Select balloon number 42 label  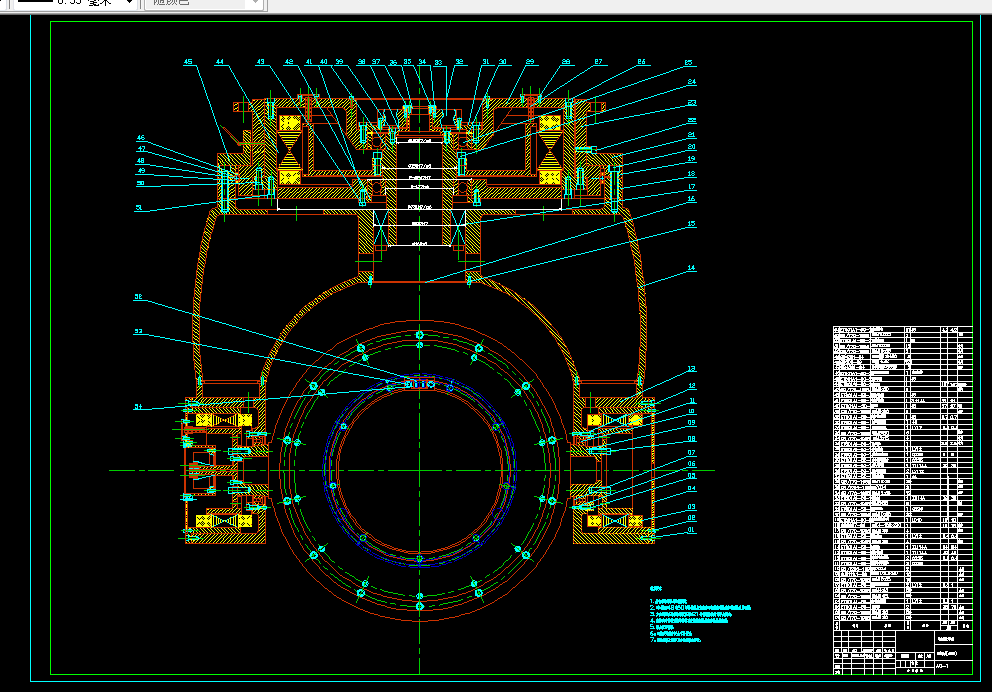click(x=289, y=62)
